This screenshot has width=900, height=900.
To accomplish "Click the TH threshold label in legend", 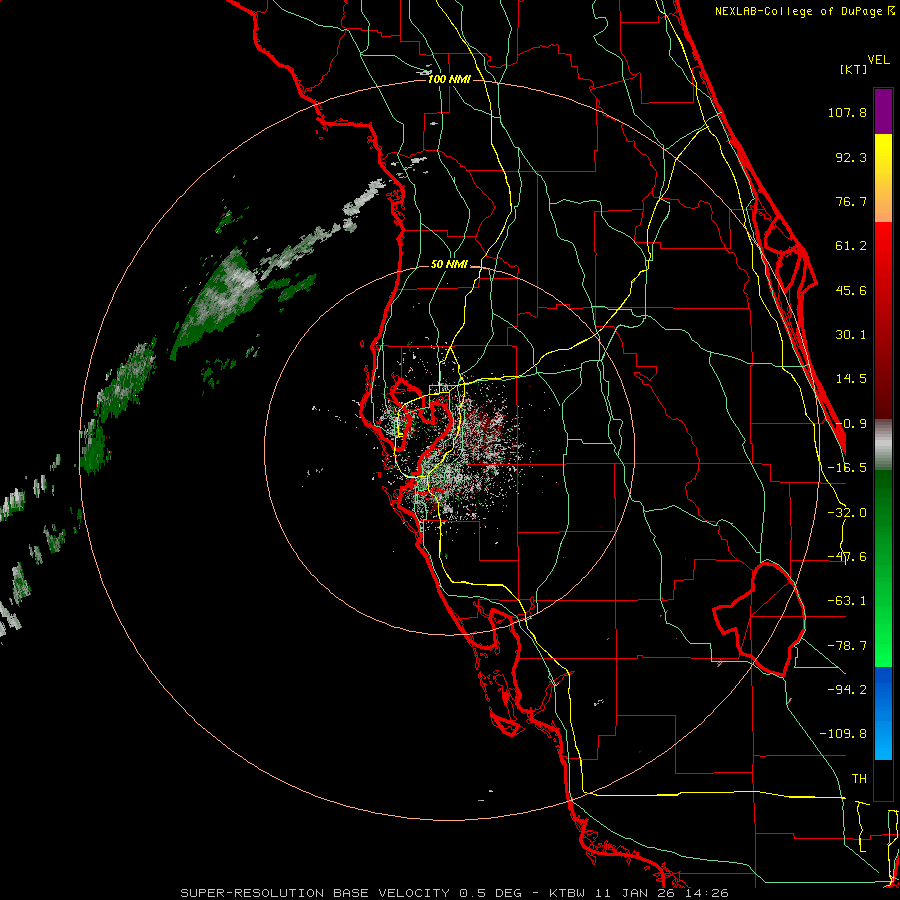I will point(859,778).
